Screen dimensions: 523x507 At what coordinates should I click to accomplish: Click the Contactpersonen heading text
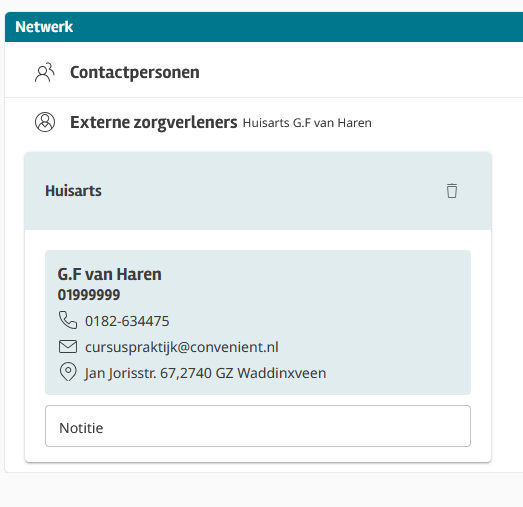135,72
